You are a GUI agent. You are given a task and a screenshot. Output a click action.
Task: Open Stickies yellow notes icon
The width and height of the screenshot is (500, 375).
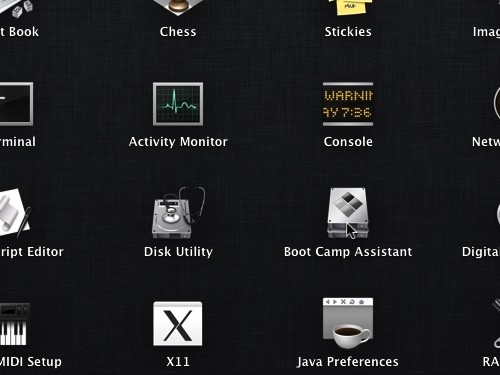point(349,7)
